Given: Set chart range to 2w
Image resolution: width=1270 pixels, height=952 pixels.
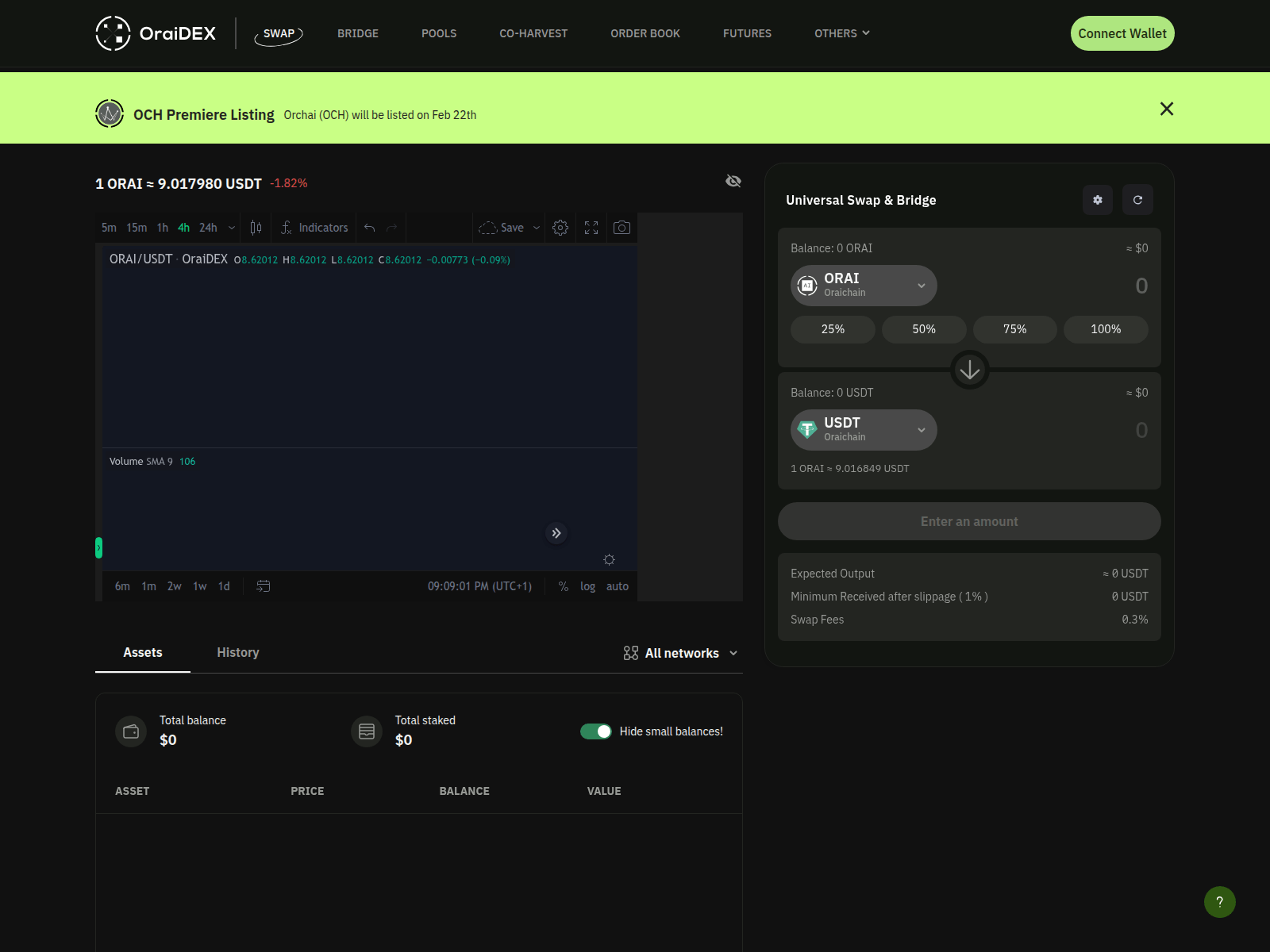Looking at the screenshot, I should click(175, 586).
